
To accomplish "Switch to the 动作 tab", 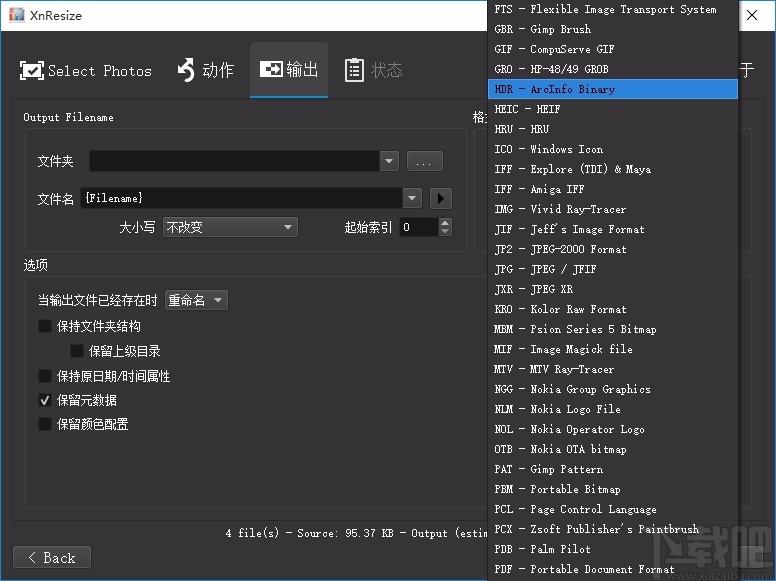I will click(205, 70).
